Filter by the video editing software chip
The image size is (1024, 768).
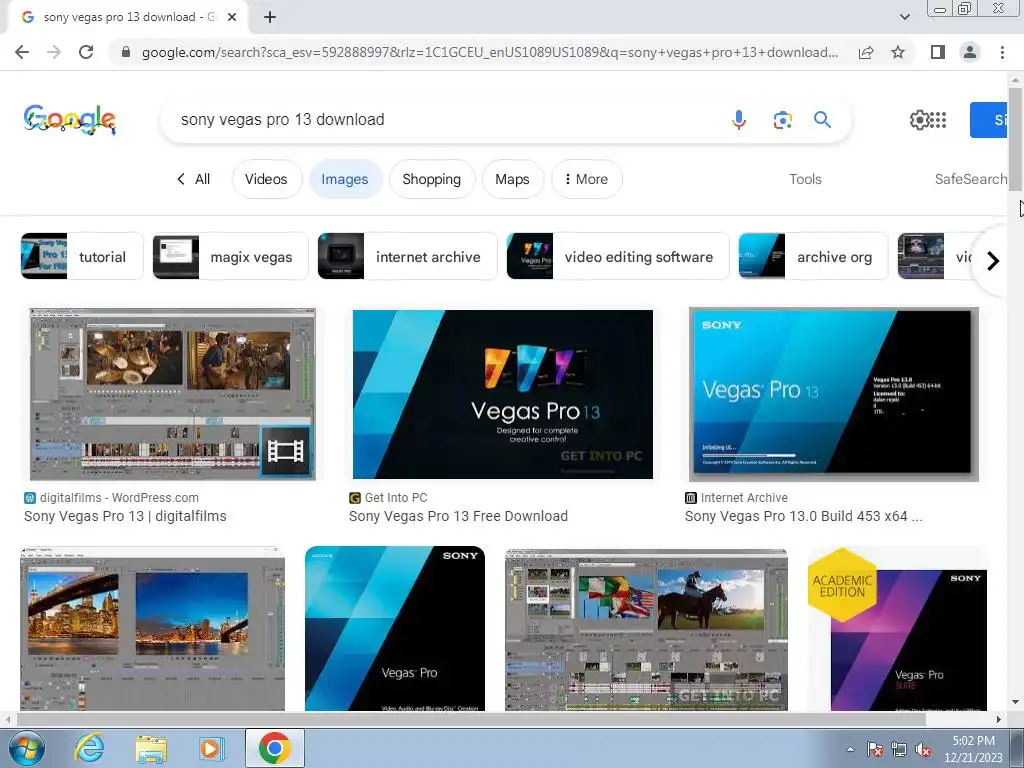tap(617, 256)
